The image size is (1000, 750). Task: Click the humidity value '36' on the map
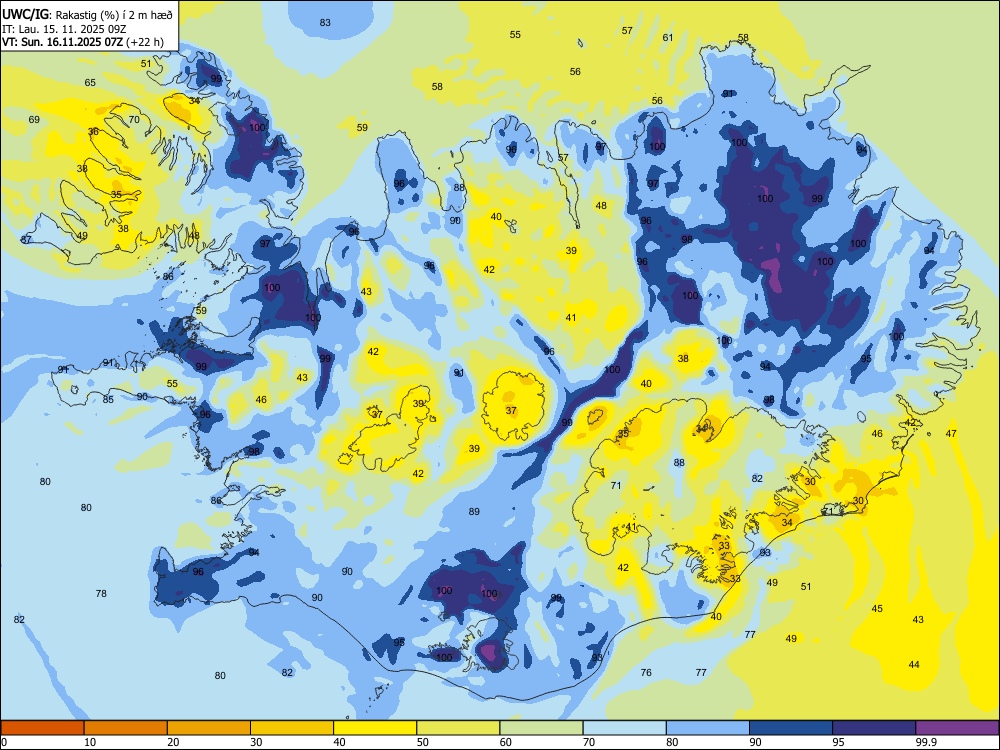93,131
